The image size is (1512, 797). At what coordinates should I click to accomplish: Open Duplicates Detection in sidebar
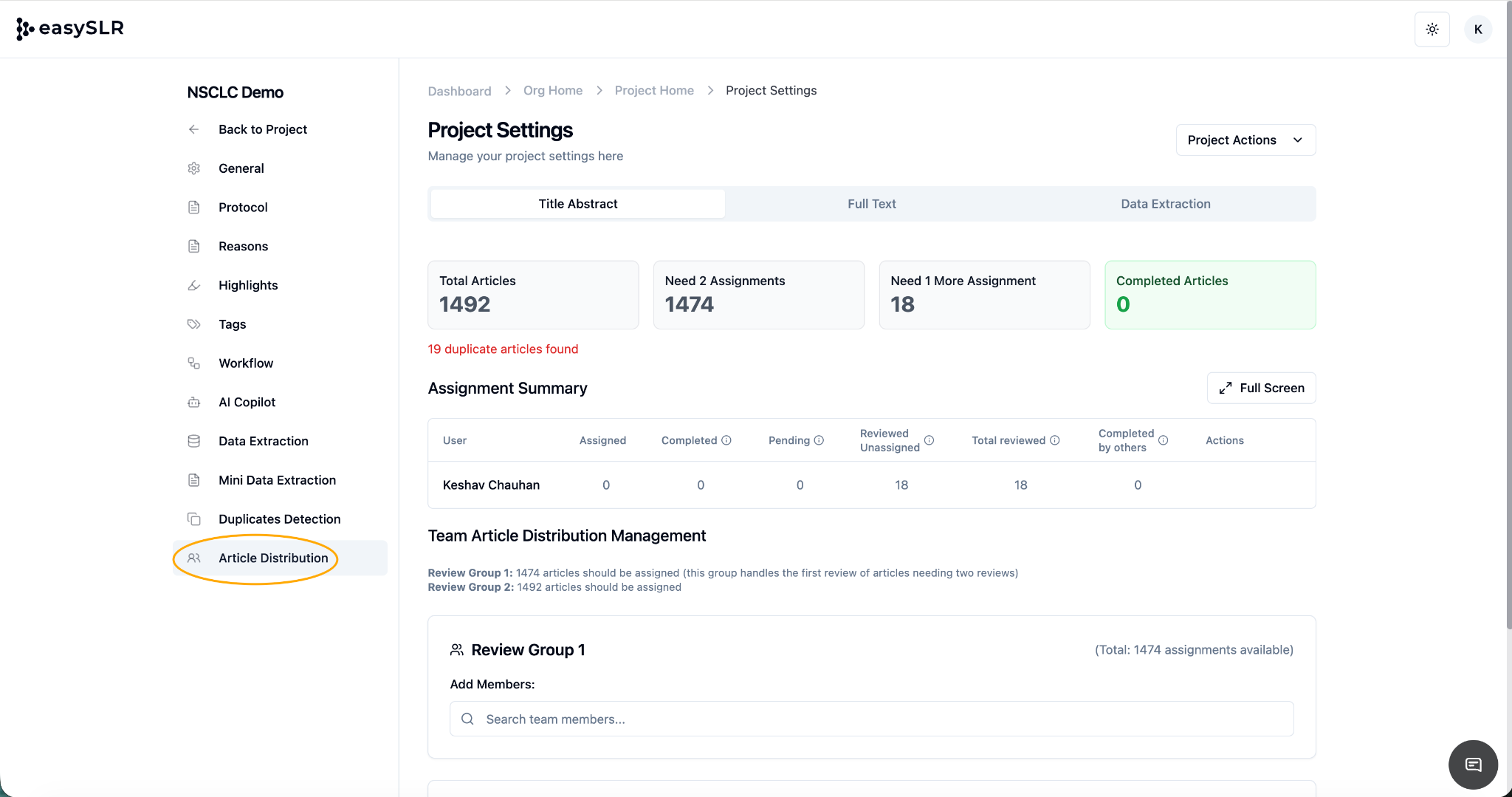pyautogui.click(x=279, y=519)
